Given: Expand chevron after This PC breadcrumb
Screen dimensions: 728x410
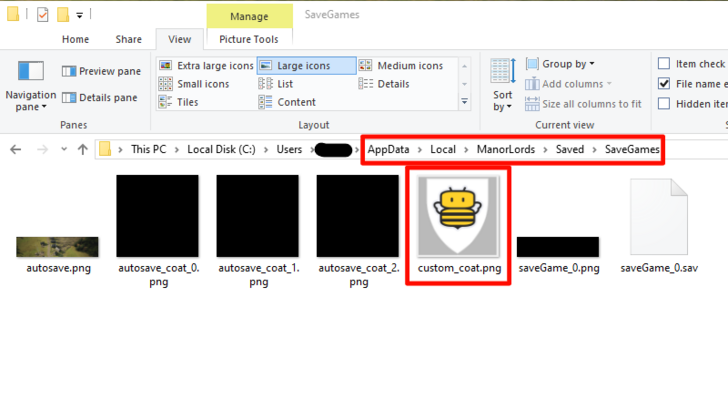Looking at the screenshot, I should 177,150.
